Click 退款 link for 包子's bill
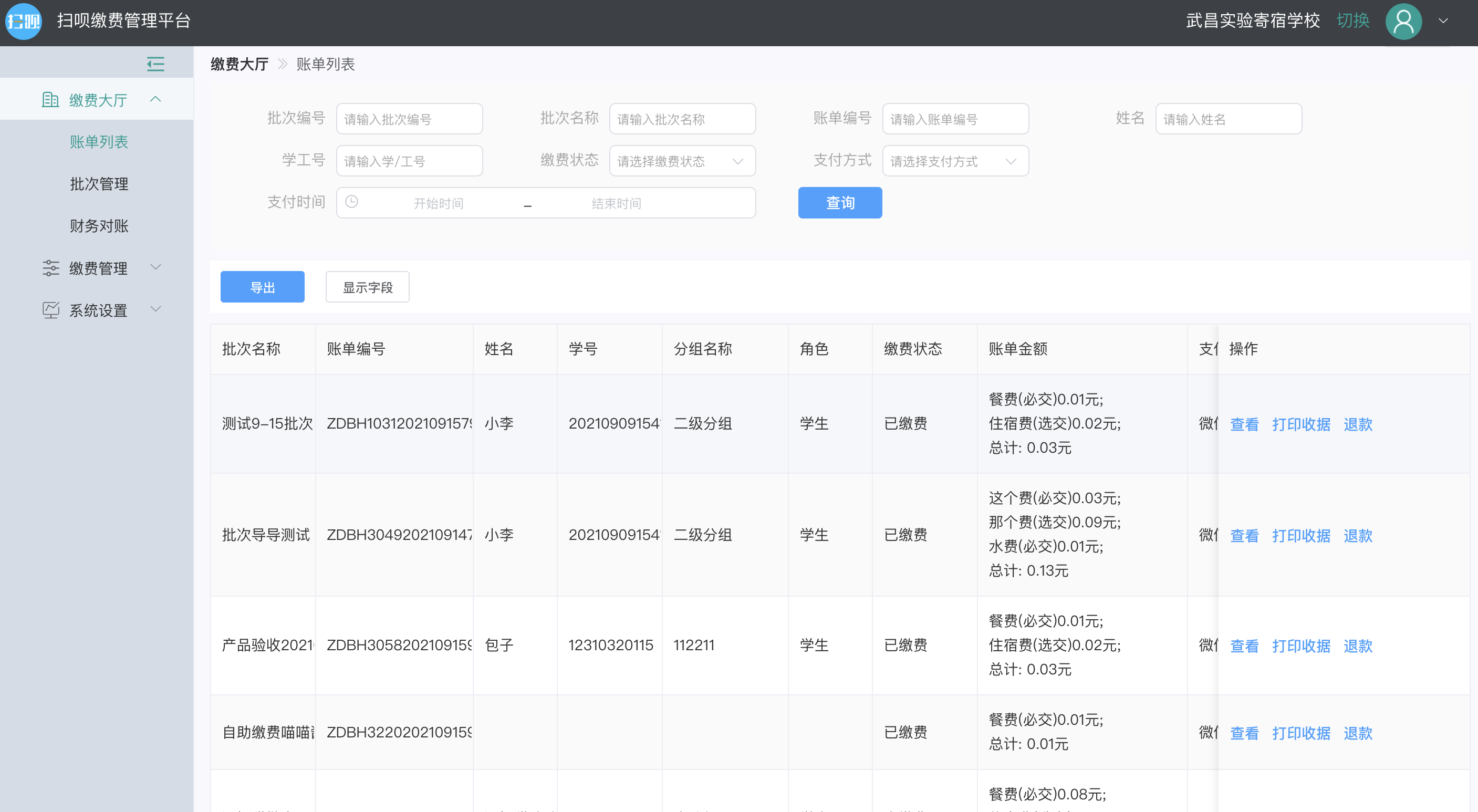 1358,646
